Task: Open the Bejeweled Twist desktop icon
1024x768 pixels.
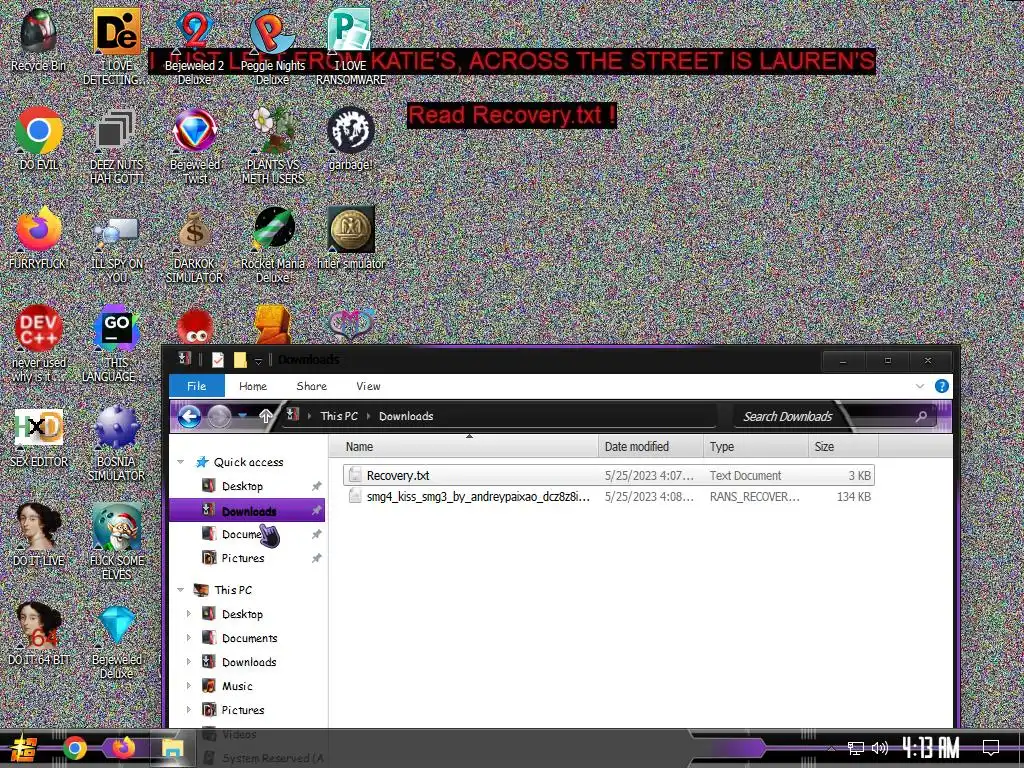Action: [x=195, y=145]
